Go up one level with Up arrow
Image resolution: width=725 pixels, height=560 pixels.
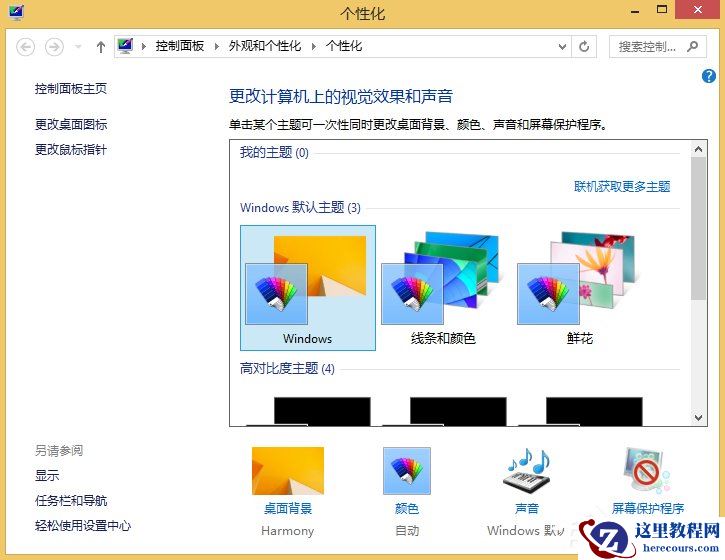point(101,47)
